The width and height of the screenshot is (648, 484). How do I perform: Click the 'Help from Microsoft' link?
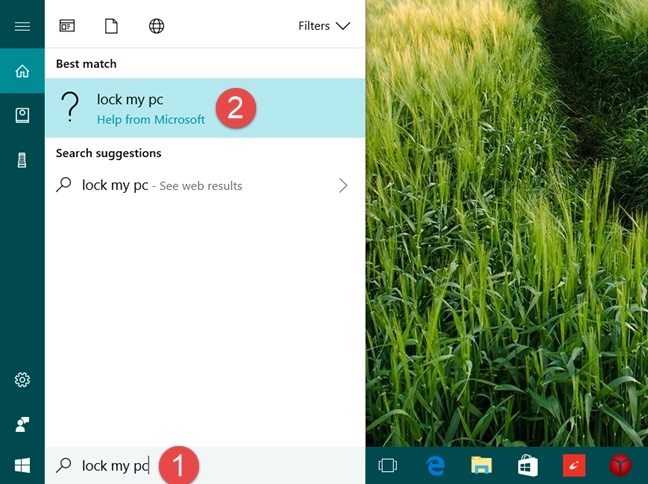point(151,120)
